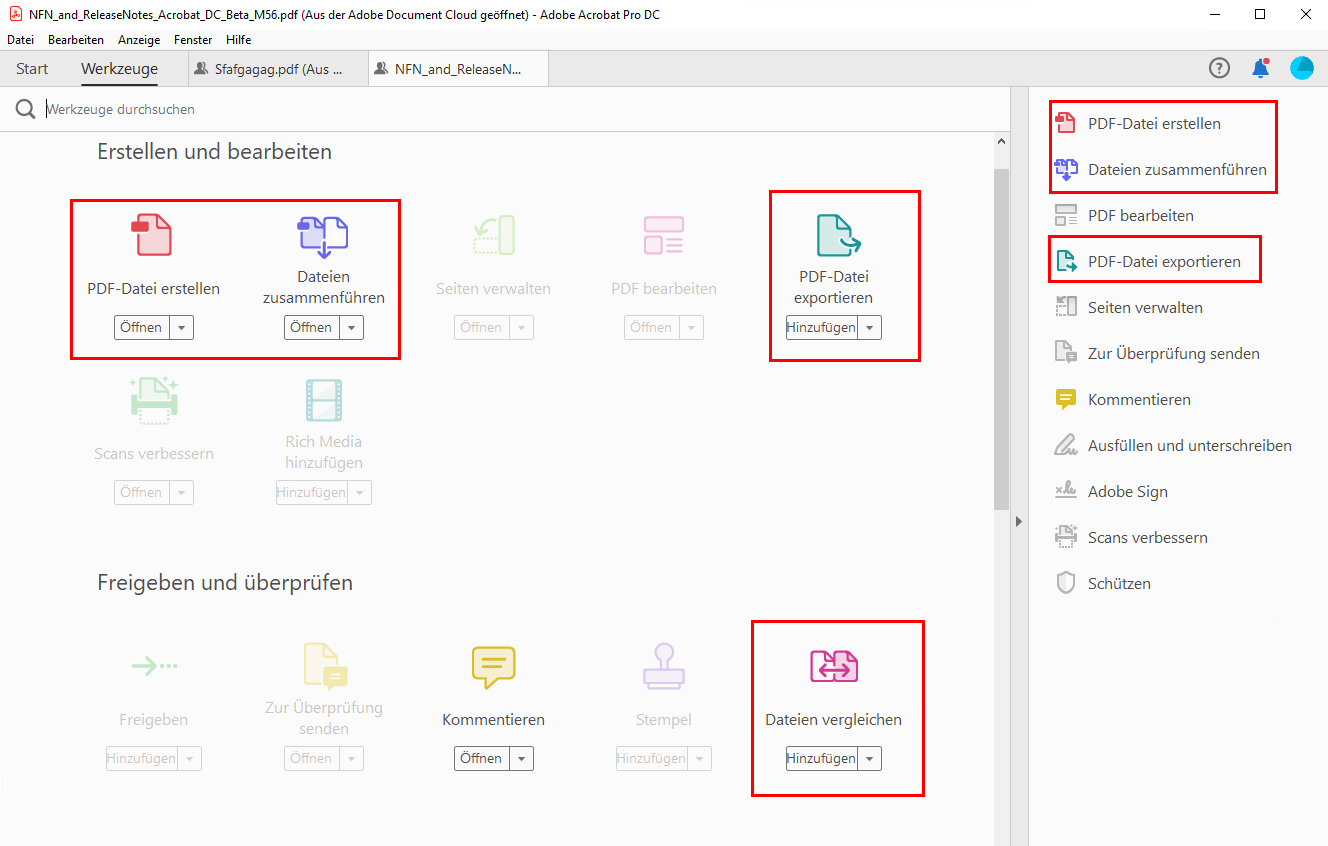Expand the dropdown arrow under Rich Media hinzufügen
The width and height of the screenshot is (1328, 846).
coord(359,492)
